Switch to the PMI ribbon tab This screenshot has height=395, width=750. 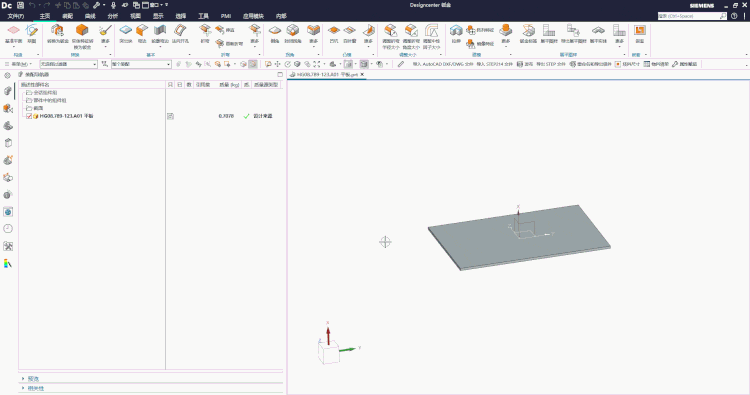point(226,16)
